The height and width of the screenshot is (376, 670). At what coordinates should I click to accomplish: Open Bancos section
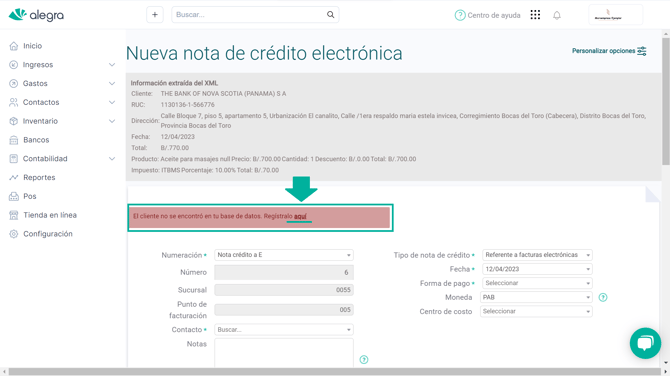point(36,140)
